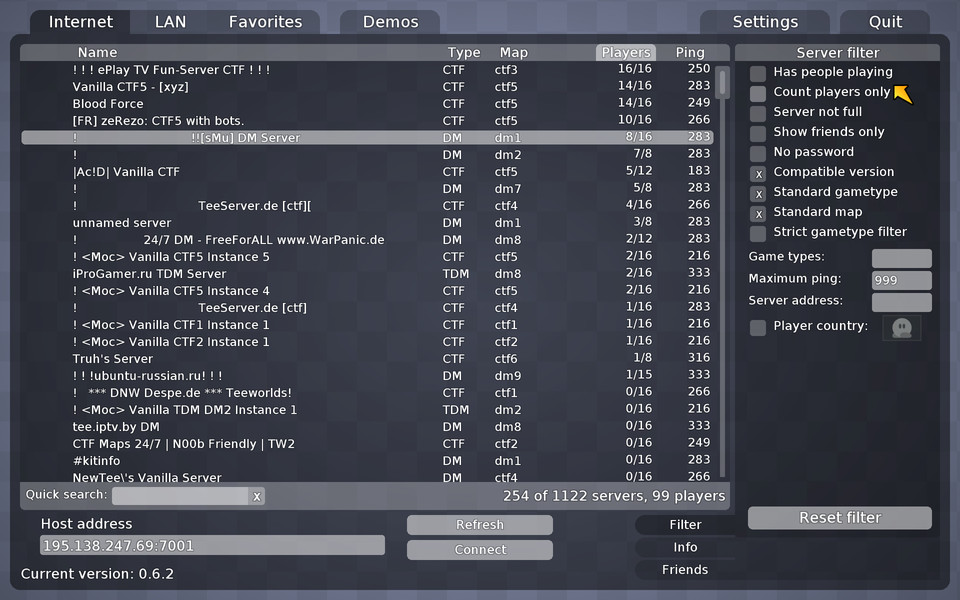Image resolution: width=960 pixels, height=600 pixels.
Task: Switch to the Internet tab
Action: [x=80, y=22]
